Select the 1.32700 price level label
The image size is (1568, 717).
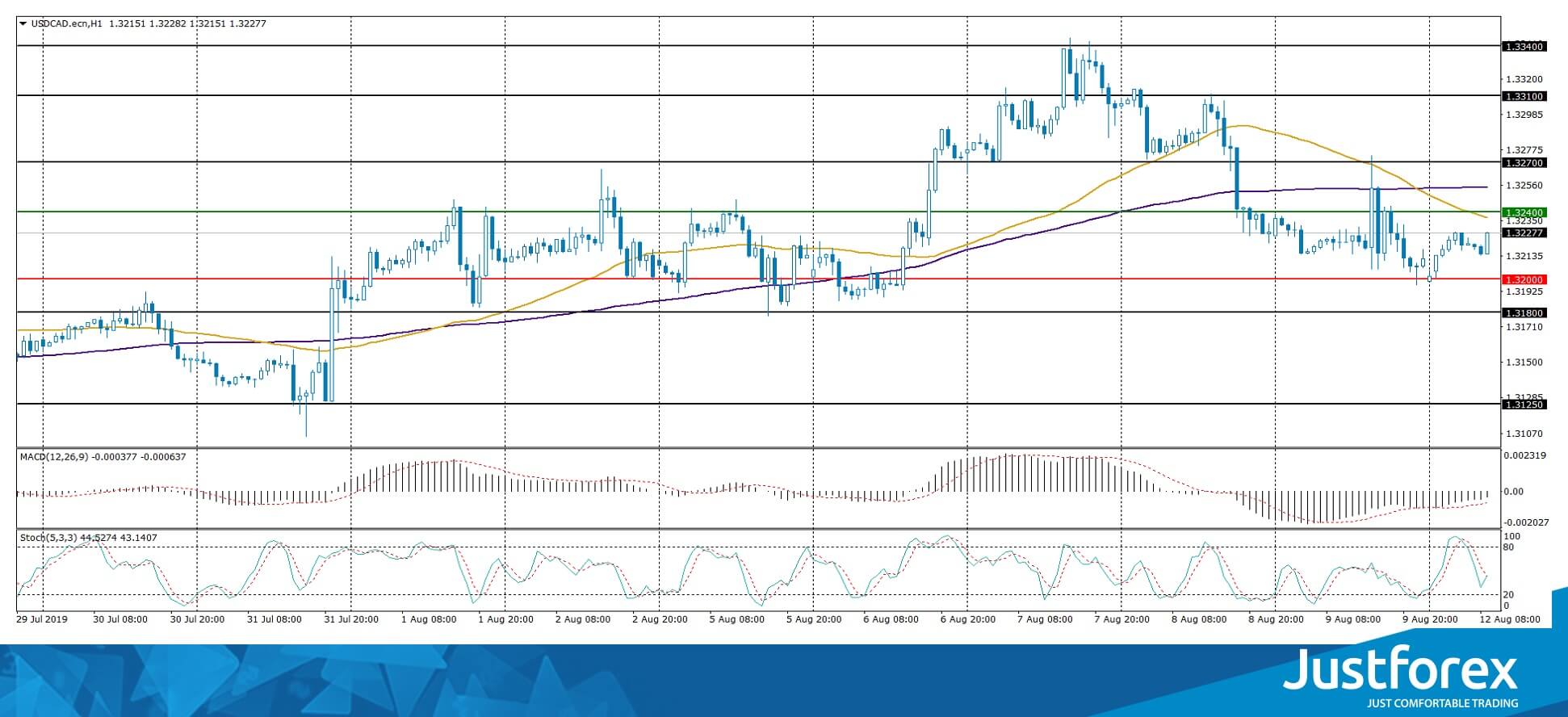[x=1524, y=163]
